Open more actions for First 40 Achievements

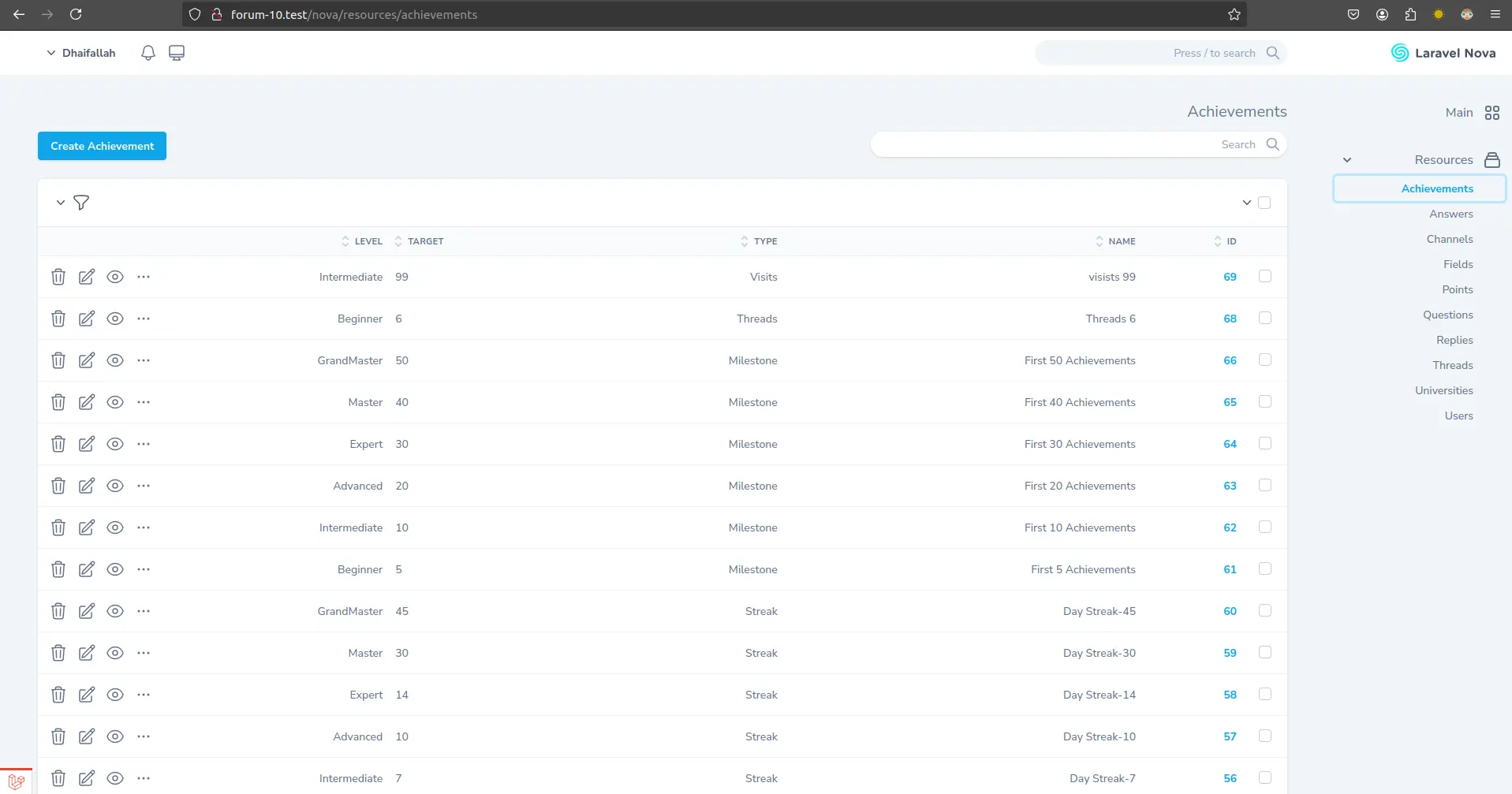[x=144, y=402]
